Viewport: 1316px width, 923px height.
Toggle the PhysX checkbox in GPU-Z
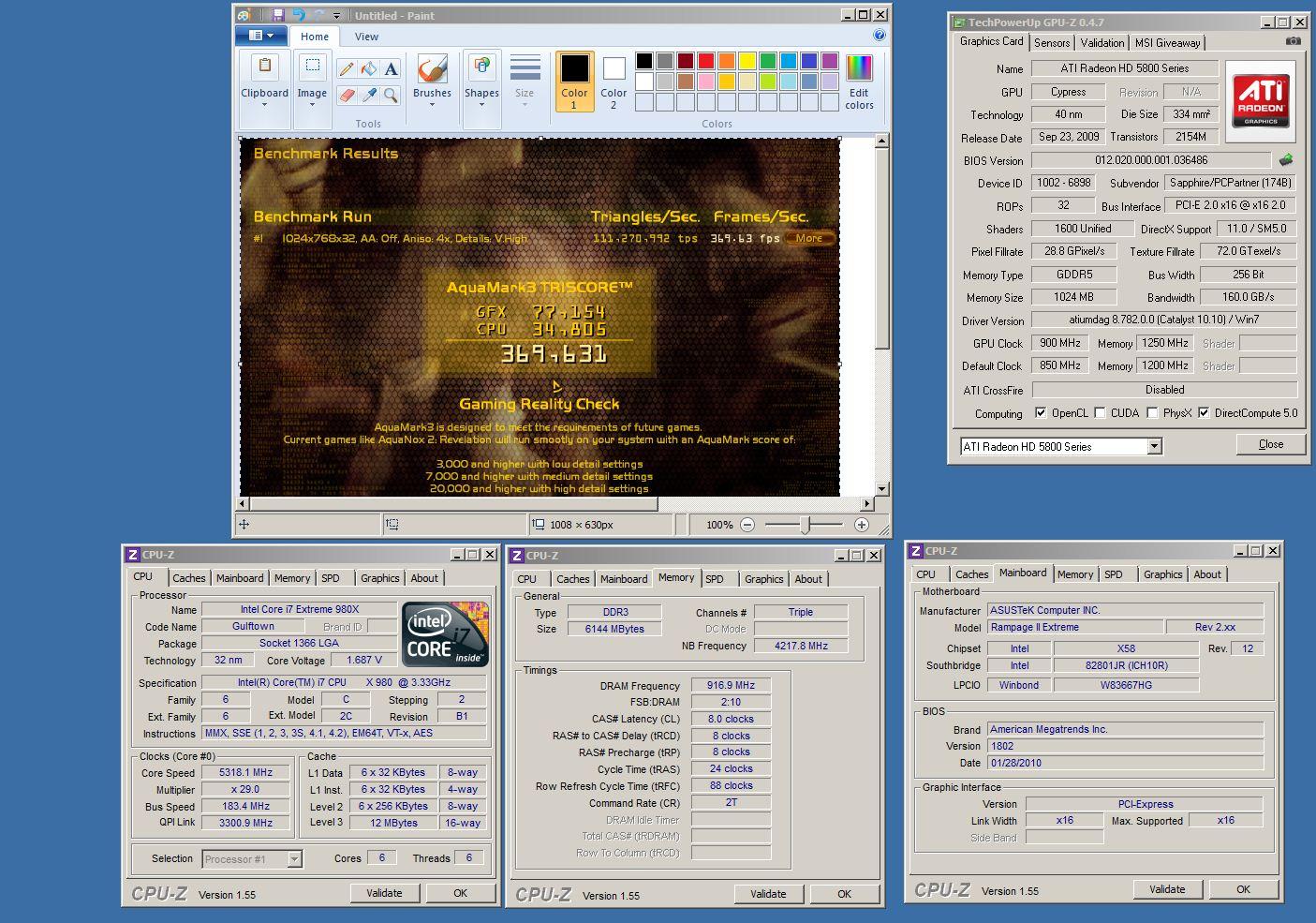click(1152, 412)
